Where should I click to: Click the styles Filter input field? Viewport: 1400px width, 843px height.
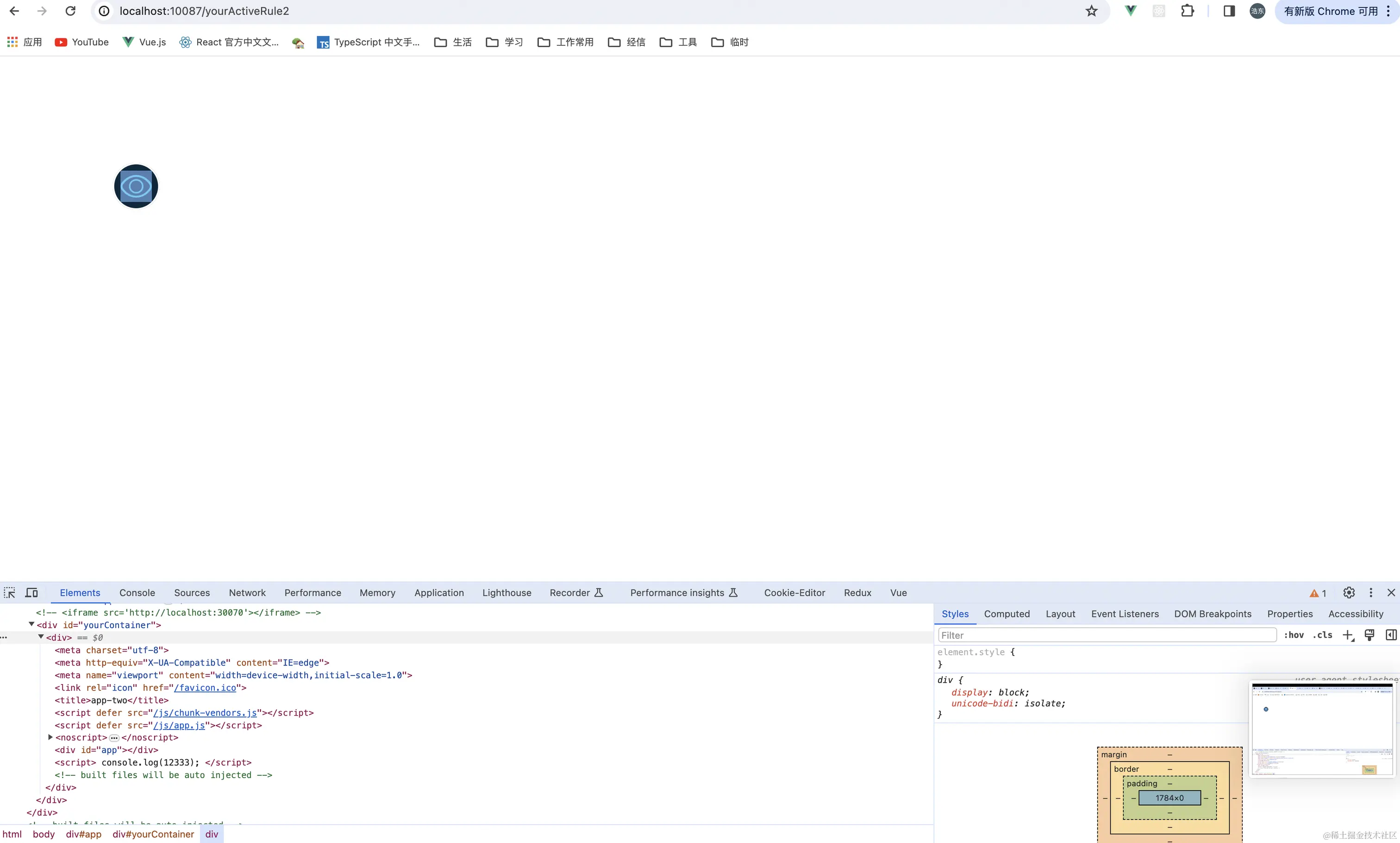(x=1107, y=635)
